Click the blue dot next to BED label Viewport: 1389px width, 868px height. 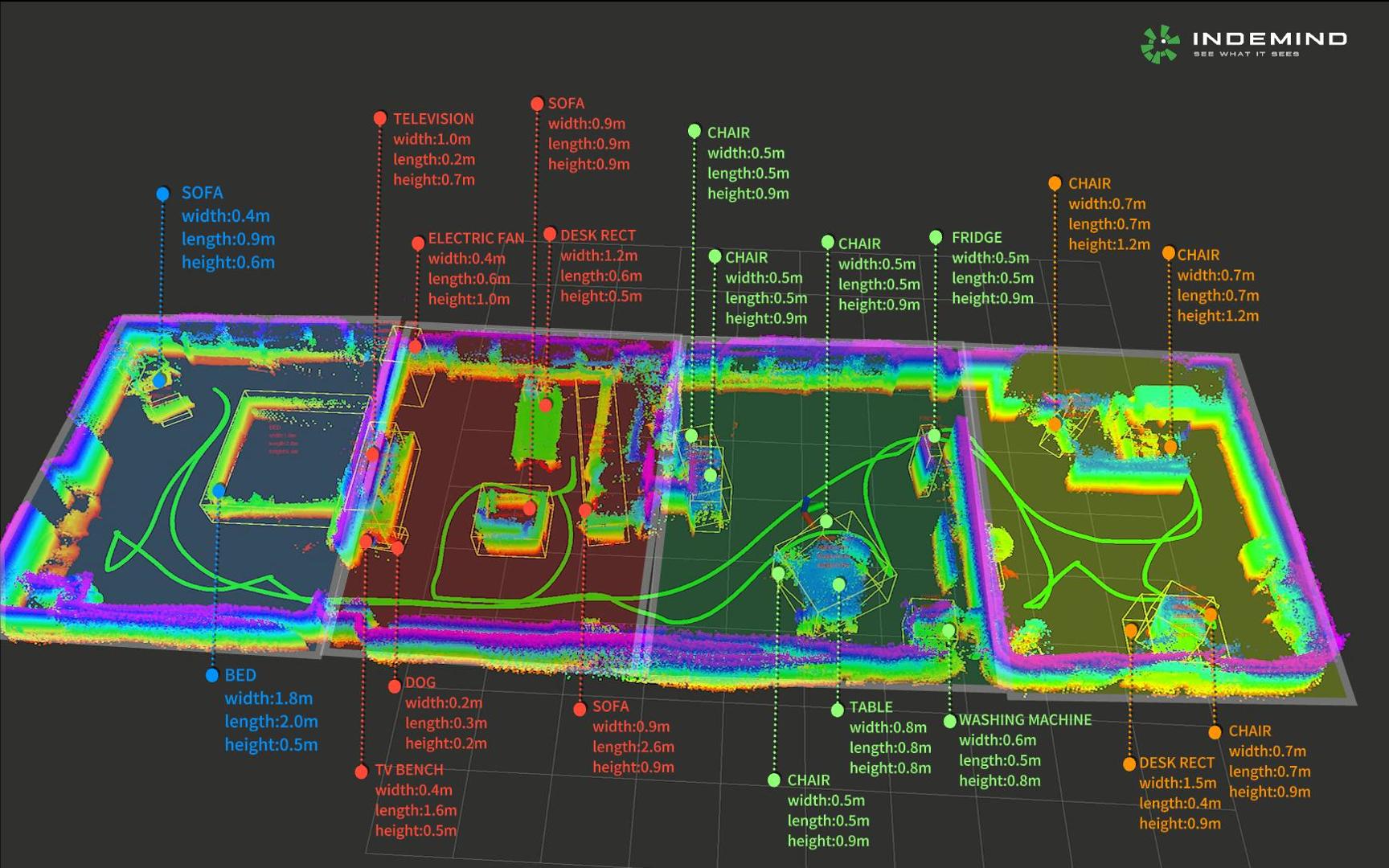(x=212, y=675)
